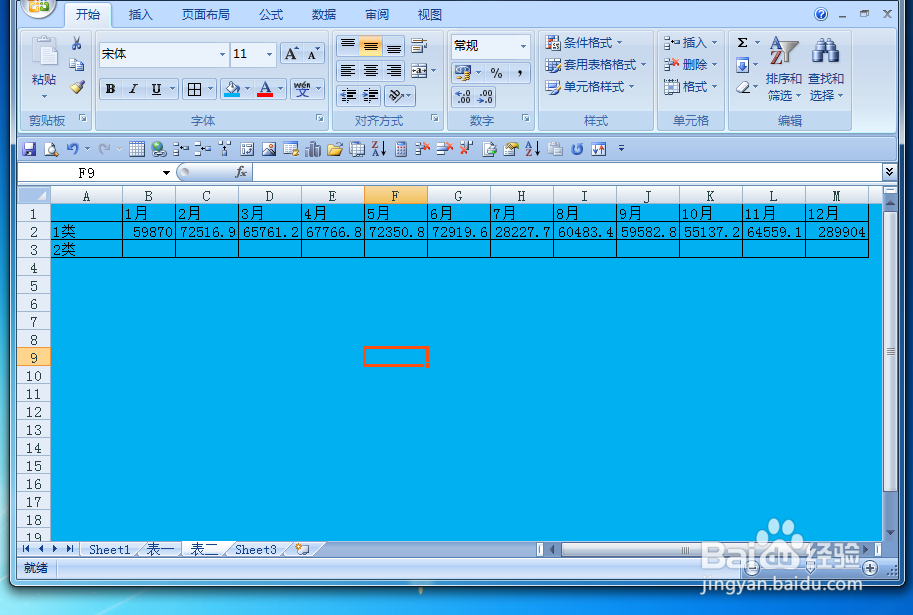Switch to Formulas (公式) tab
The height and width of the screenshot is (615, 913).
click(x=271, y=15)
